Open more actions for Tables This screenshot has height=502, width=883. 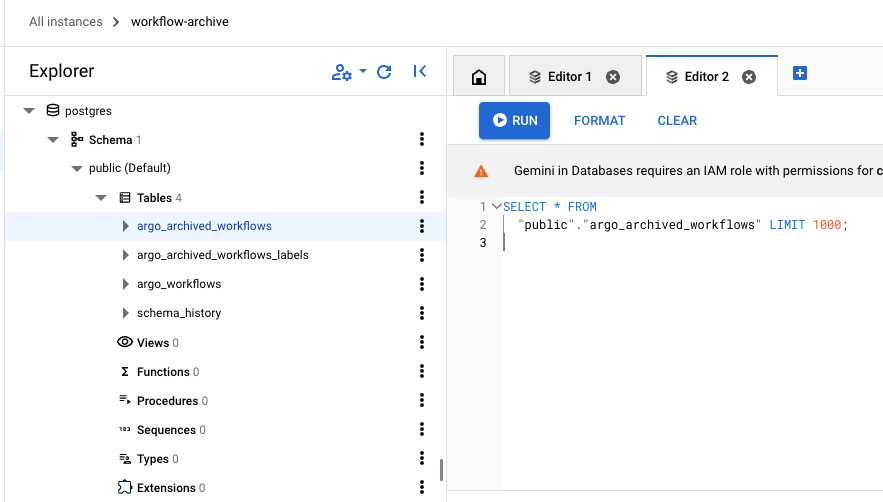tap(422, 197)
